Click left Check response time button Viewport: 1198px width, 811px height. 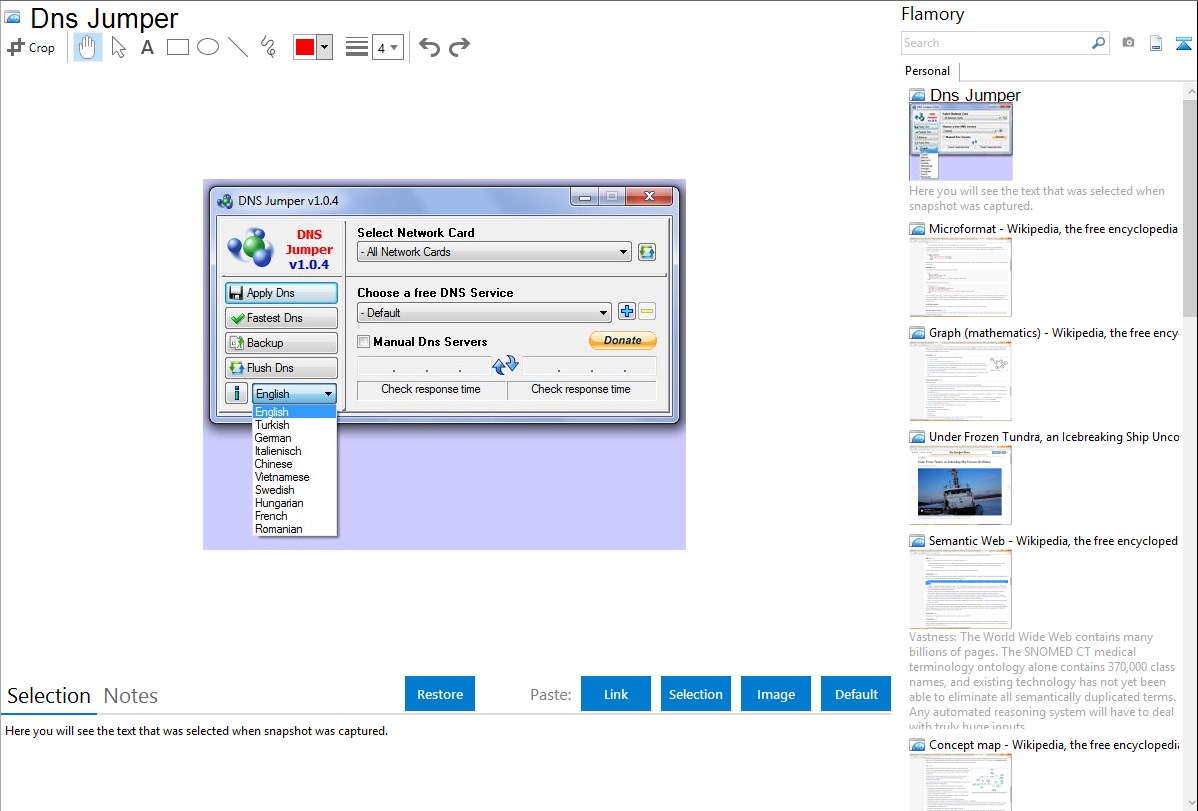431,389
